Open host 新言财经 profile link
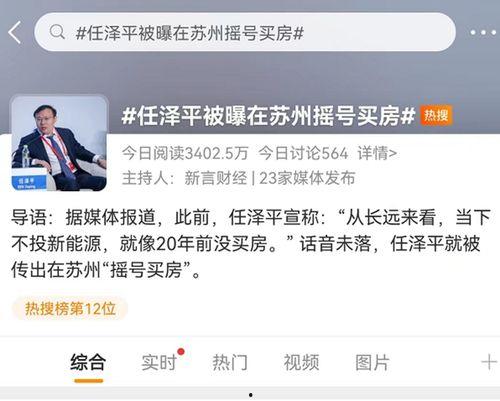The height and width of the screenshot is (401, 500). pyautogui.click(x=216, y=178)
